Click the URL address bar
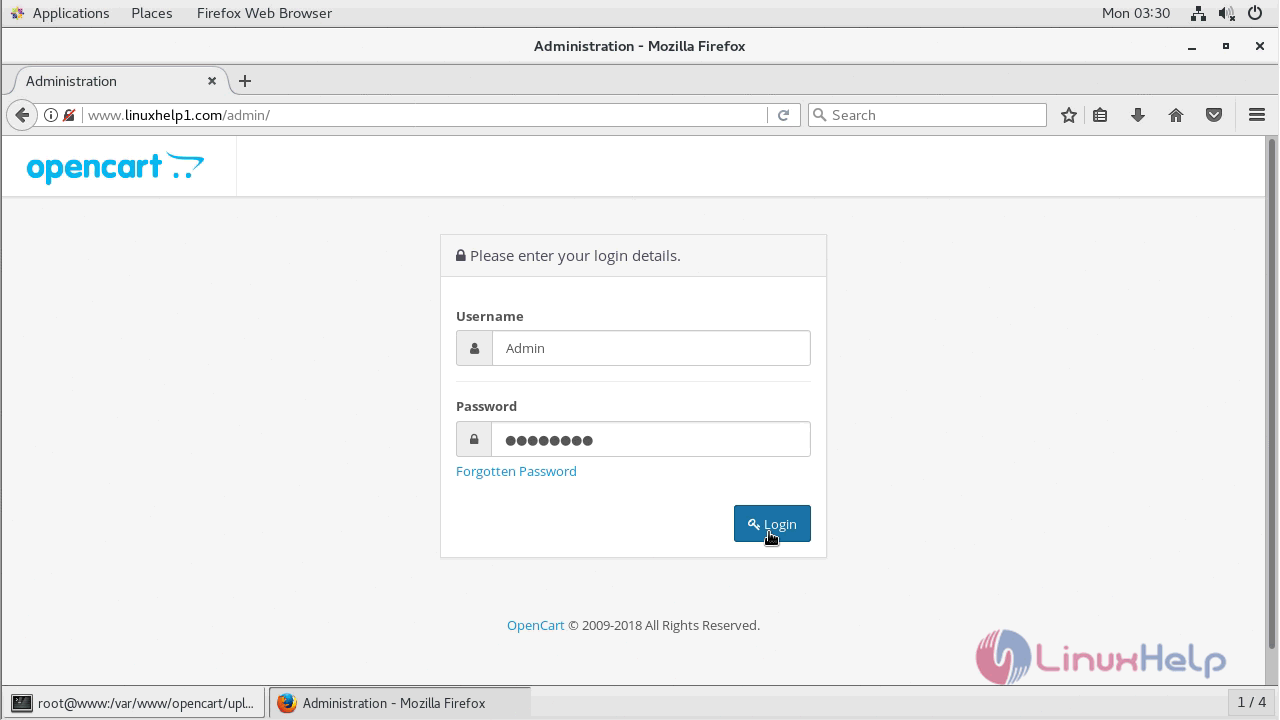The width and height of the screenshot is (1280, 720). [424, 115]
